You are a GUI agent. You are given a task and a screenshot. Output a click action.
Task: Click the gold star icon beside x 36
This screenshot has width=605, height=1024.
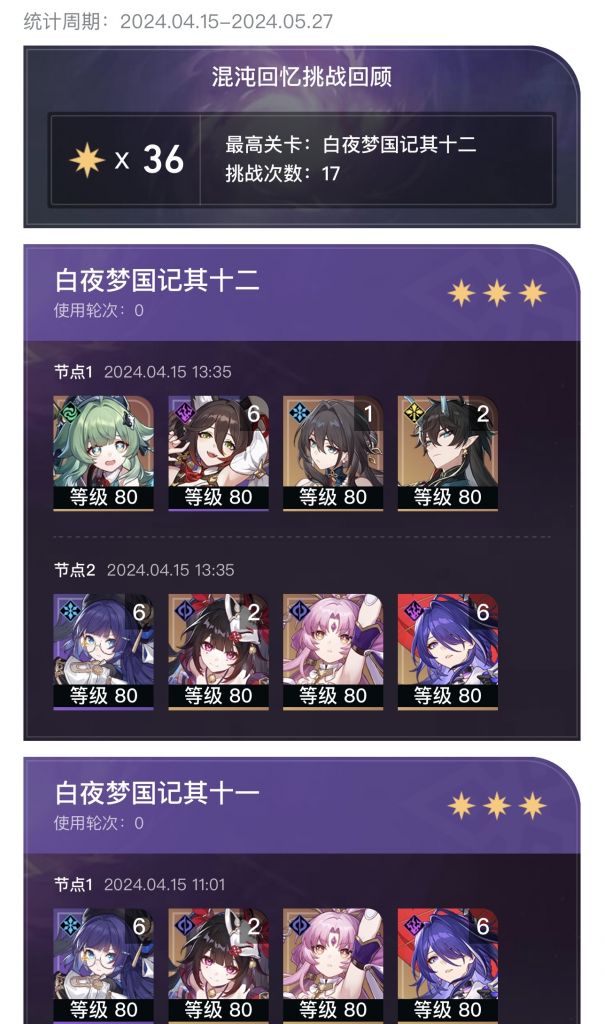pyautogui.click(x=87, y=160)
